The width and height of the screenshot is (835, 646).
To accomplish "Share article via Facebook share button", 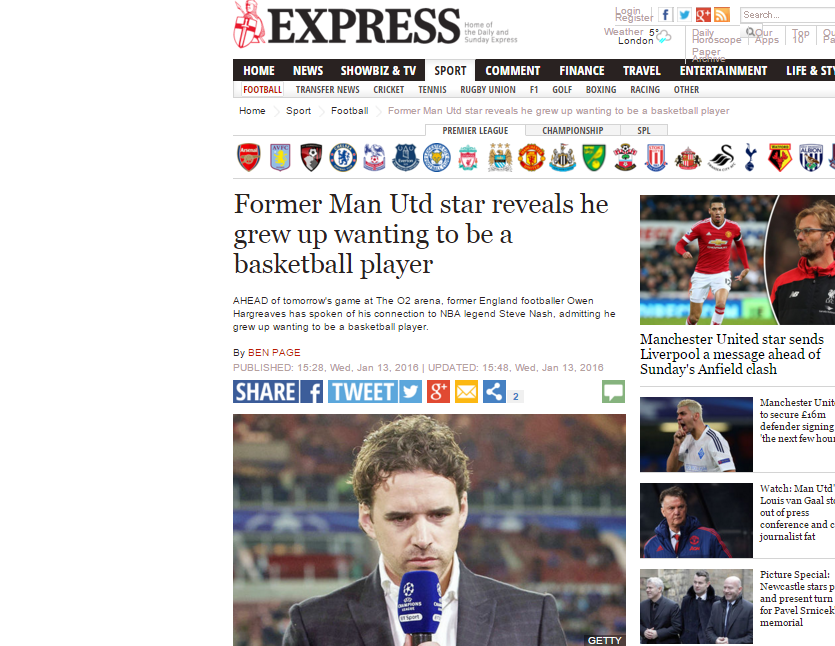I will coord(278,392).
